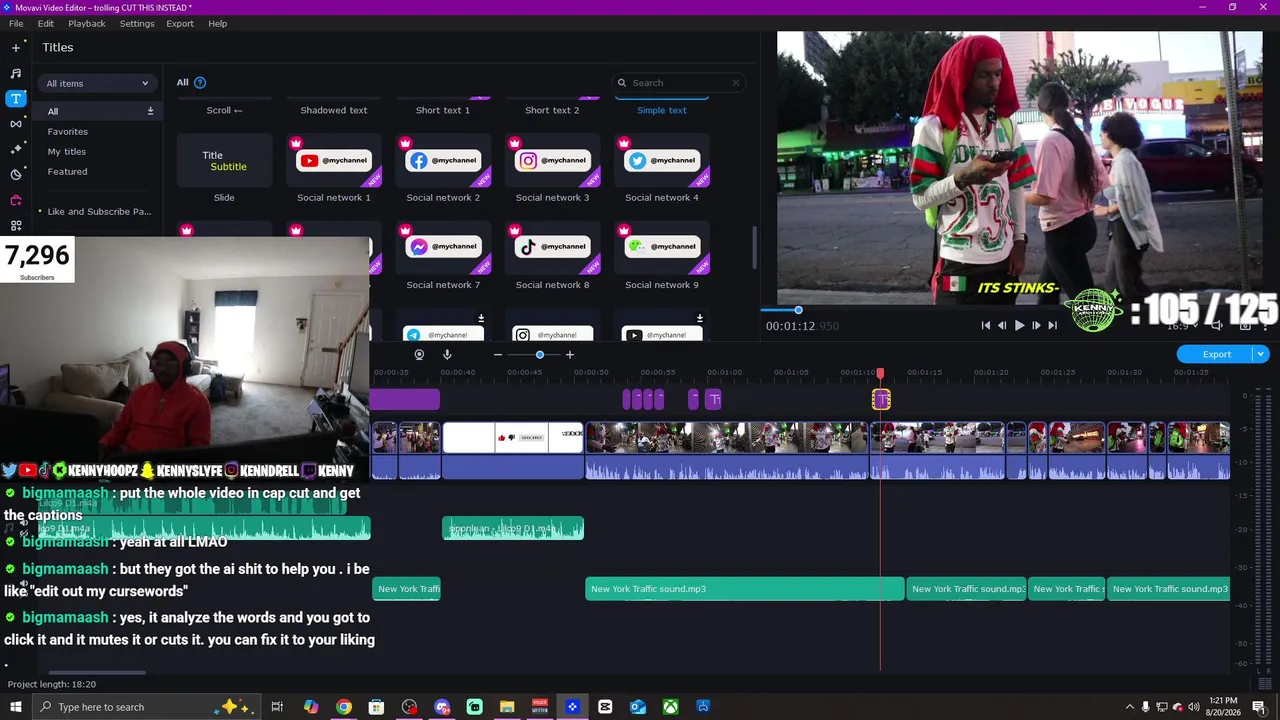Click the preview playback progress handle
The image size is (1280, 720).
point(798,310)
